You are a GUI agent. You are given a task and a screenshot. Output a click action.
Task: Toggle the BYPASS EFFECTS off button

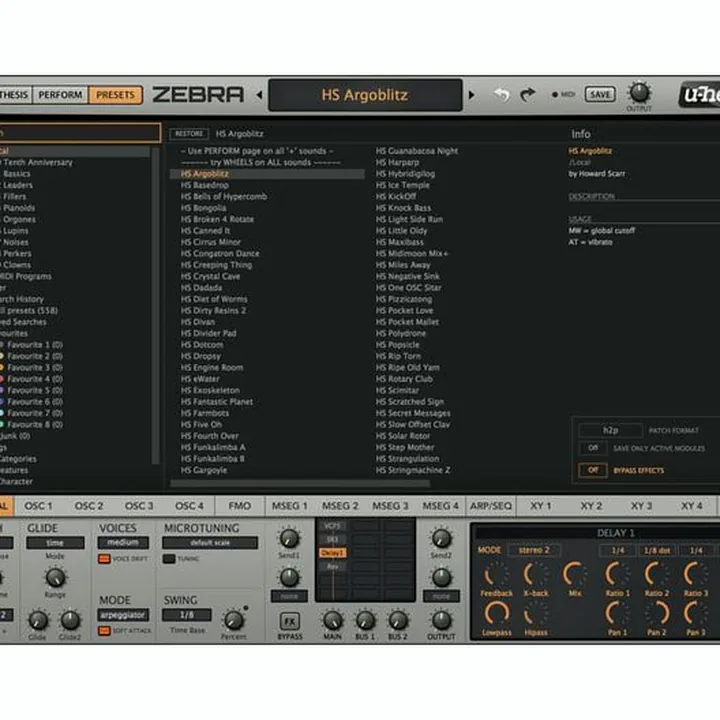[x=593, y=470]
